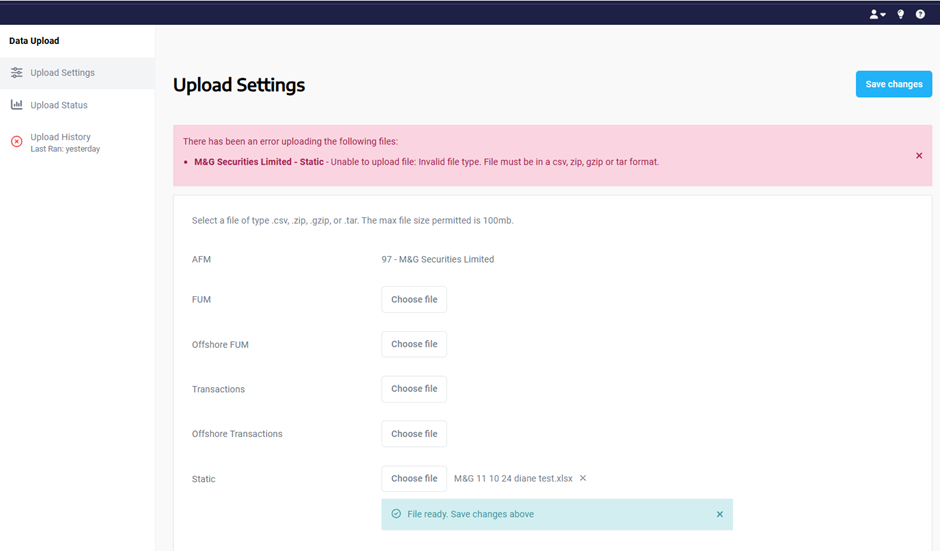Click the M&G diane test.xlsx file name
Screen dimensions: 940x551
(513, 479)
